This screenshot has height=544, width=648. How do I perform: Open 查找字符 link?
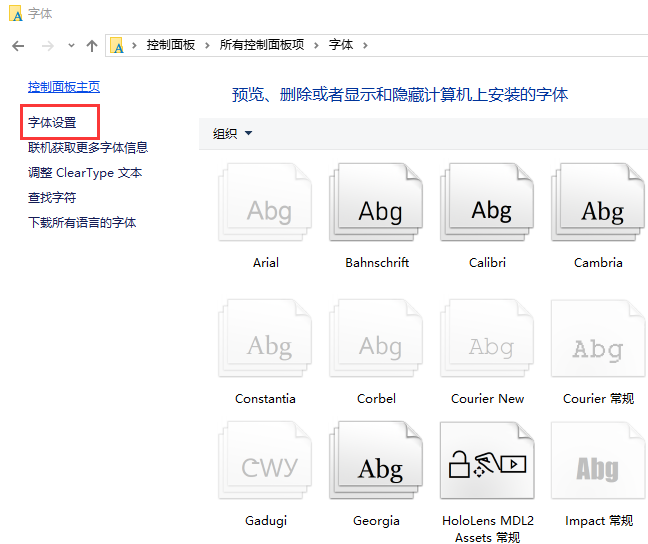coord(52,198)
